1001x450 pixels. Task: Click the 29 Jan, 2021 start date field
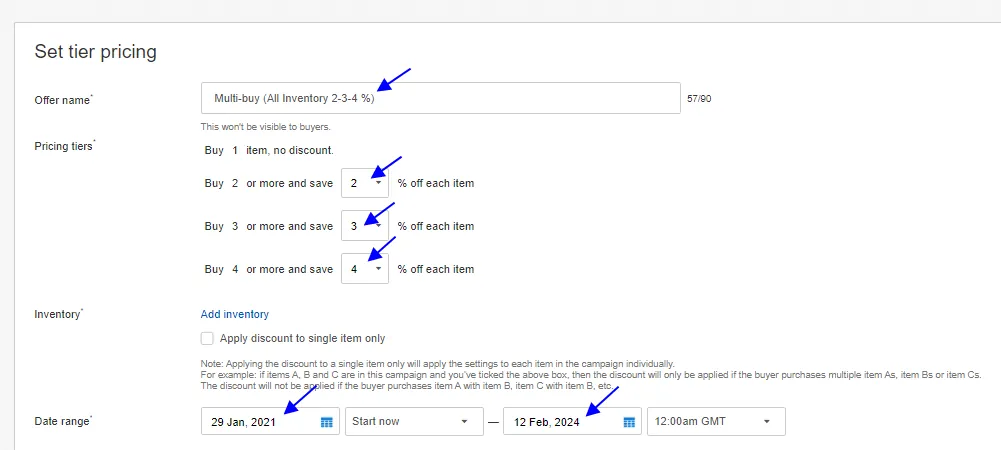point(270,421)
